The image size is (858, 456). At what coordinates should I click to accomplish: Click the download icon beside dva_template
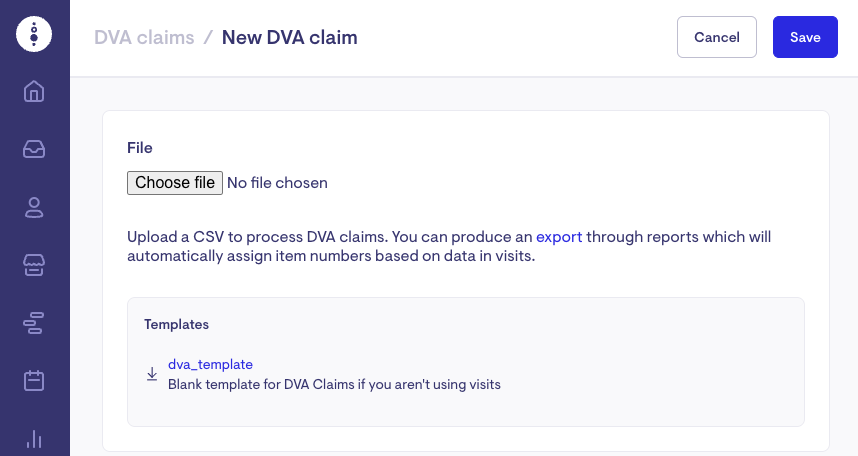tap(152, 374)
